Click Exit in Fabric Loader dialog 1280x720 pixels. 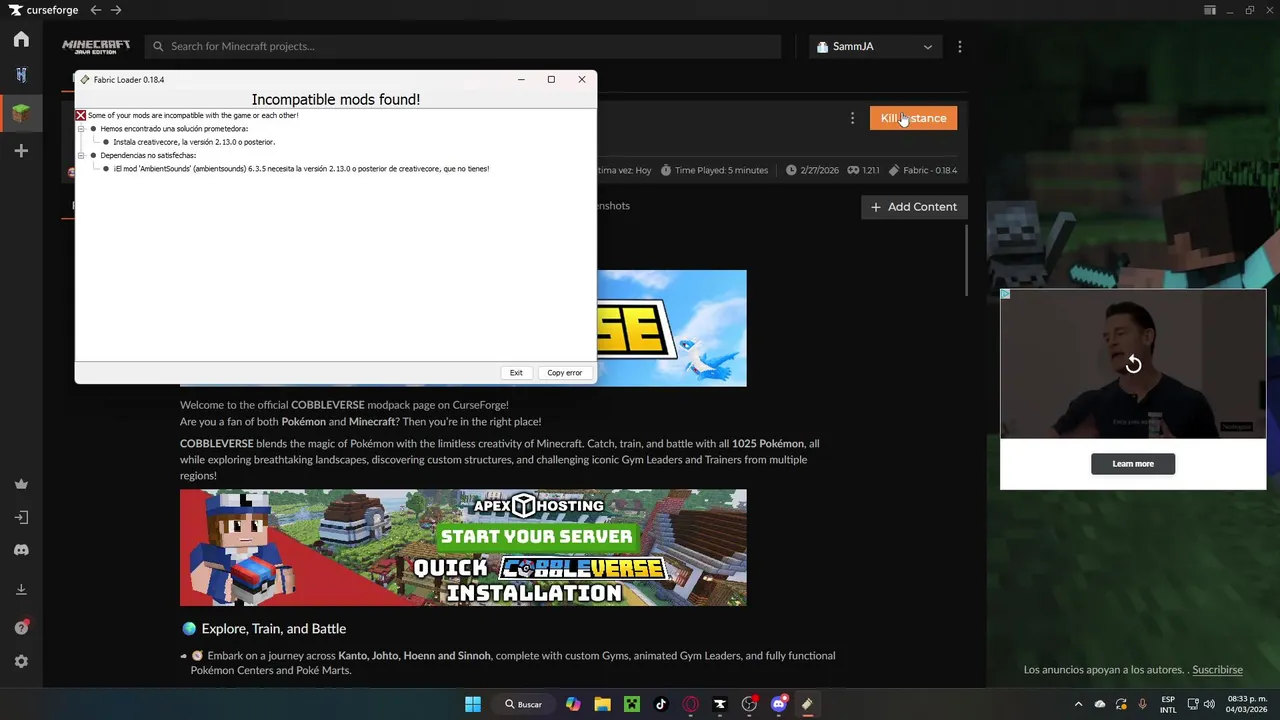[x=516, y=373]
